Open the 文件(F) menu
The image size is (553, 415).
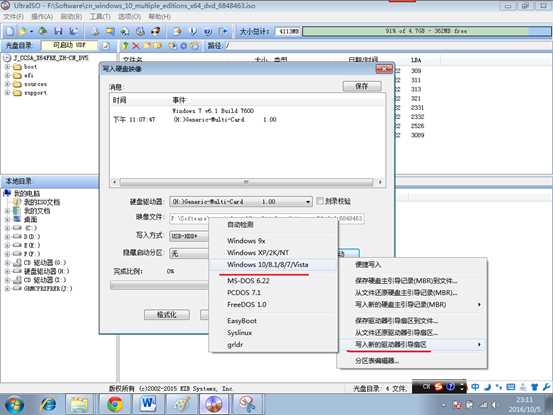point(13,17)
